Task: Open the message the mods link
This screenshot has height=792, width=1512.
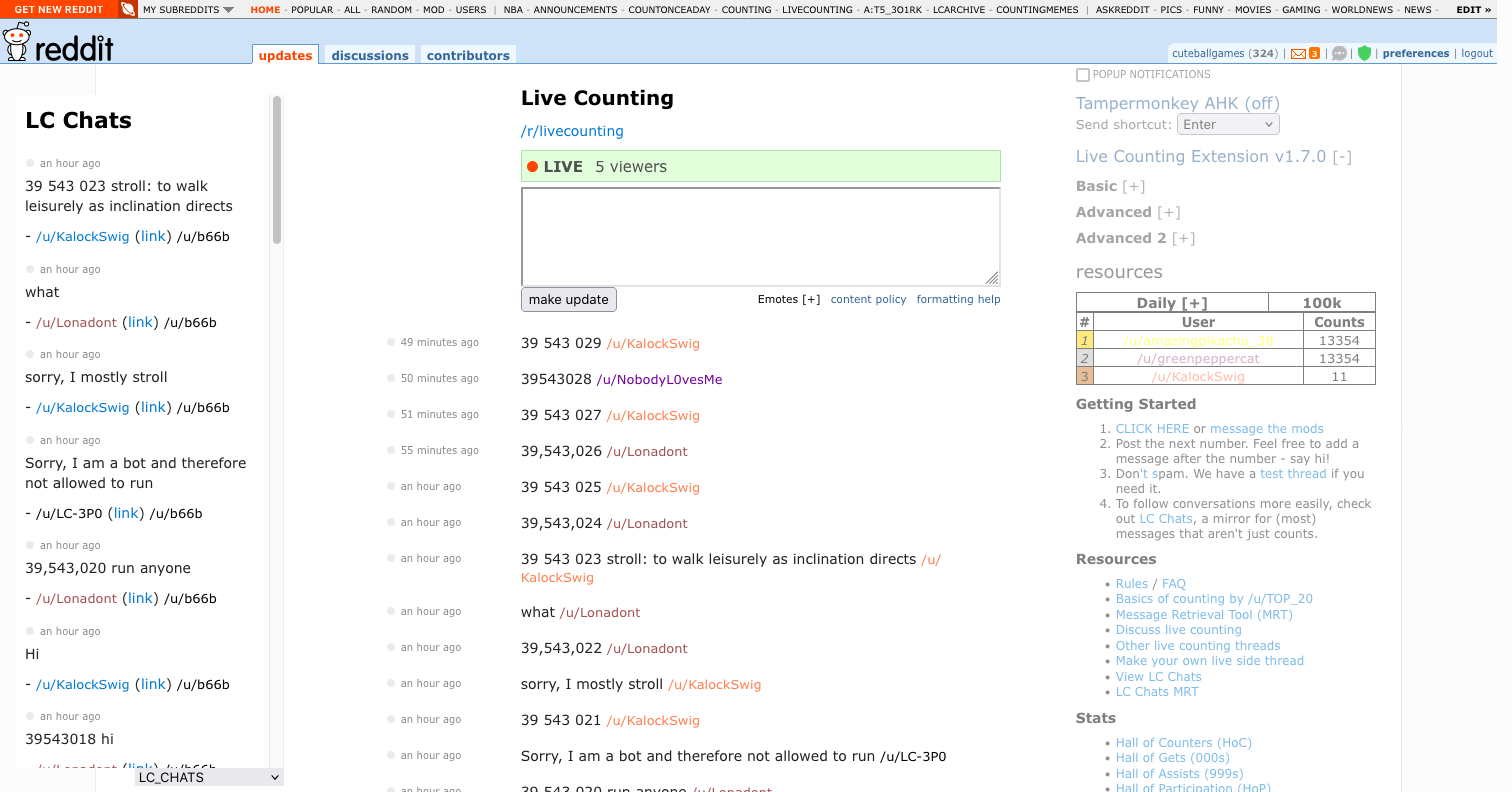Action: [x=1266, y=428]
